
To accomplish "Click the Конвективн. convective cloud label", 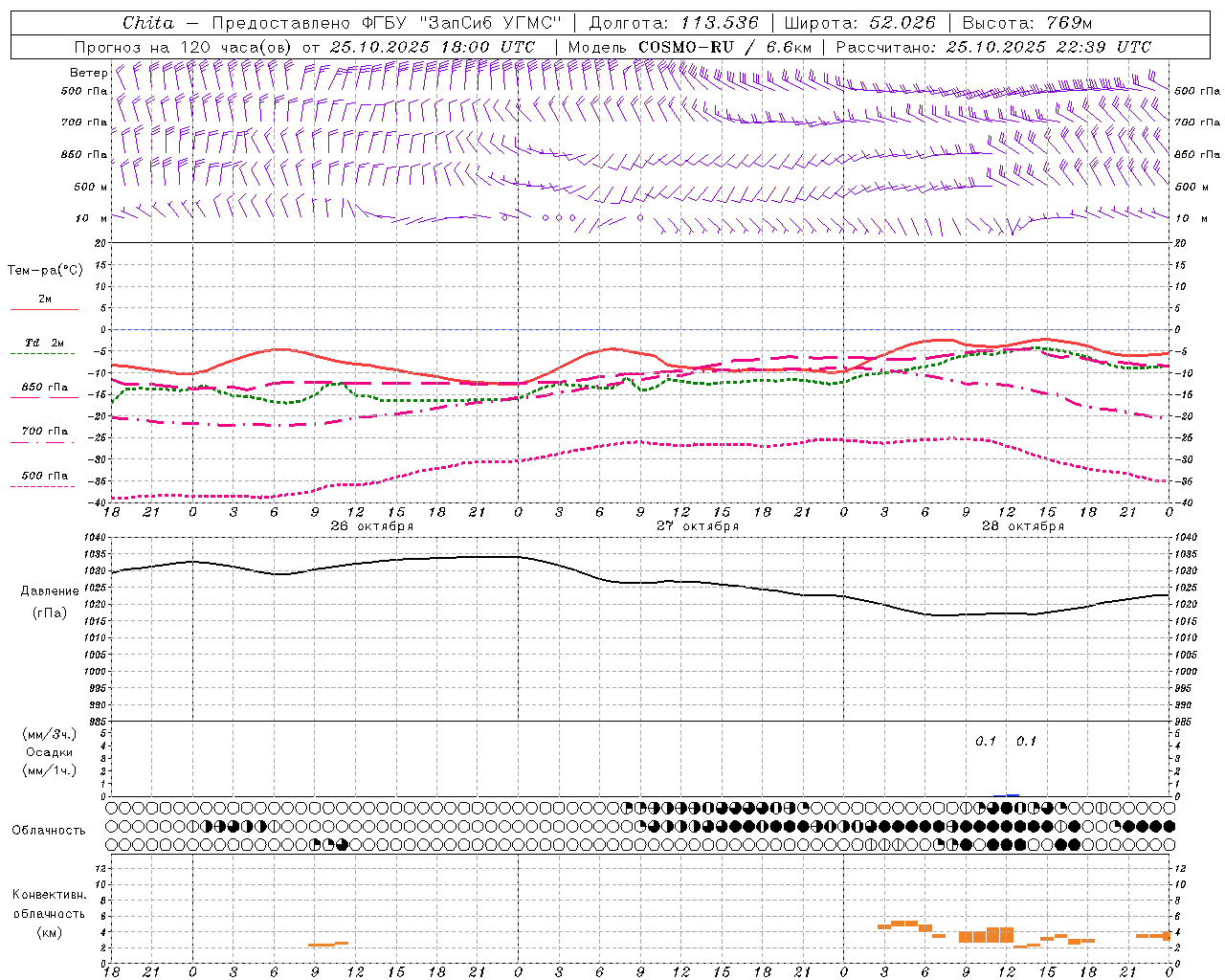I will click(49, 895).
